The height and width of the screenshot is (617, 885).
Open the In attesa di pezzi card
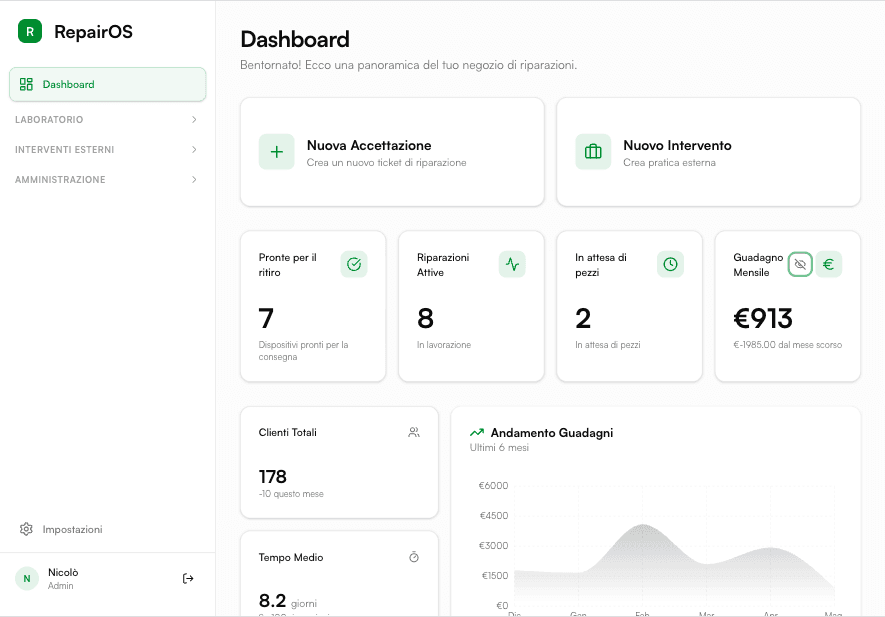629,307
